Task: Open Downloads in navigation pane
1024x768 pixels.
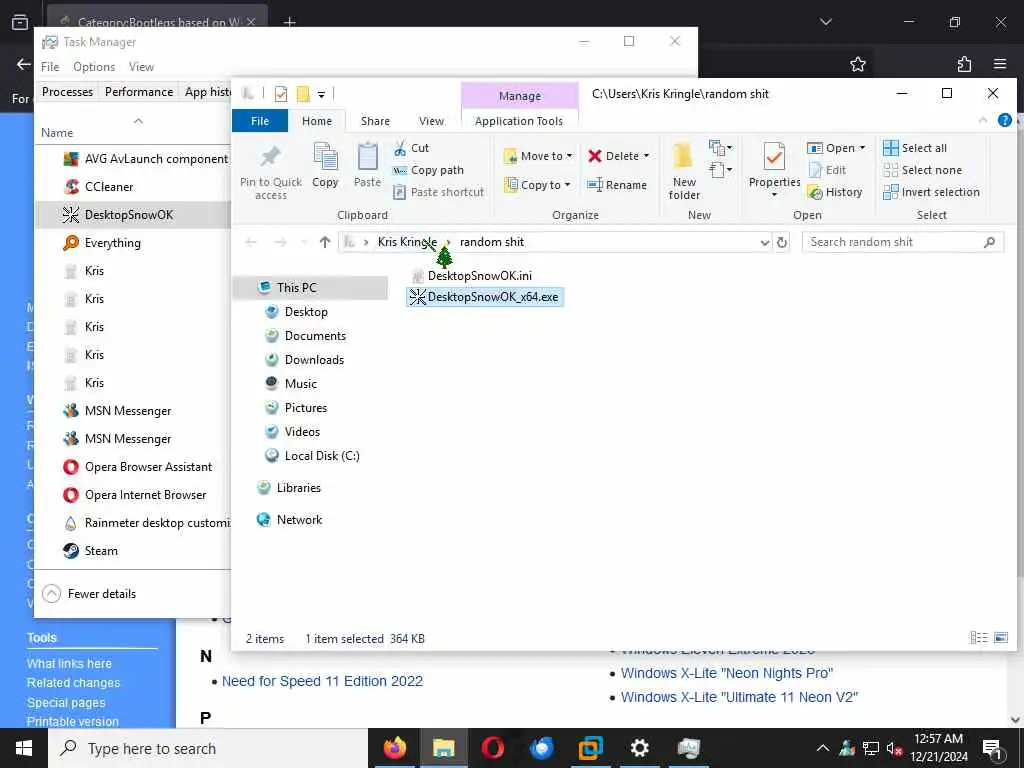Action: pyautogui.click(x=314, y=360)
